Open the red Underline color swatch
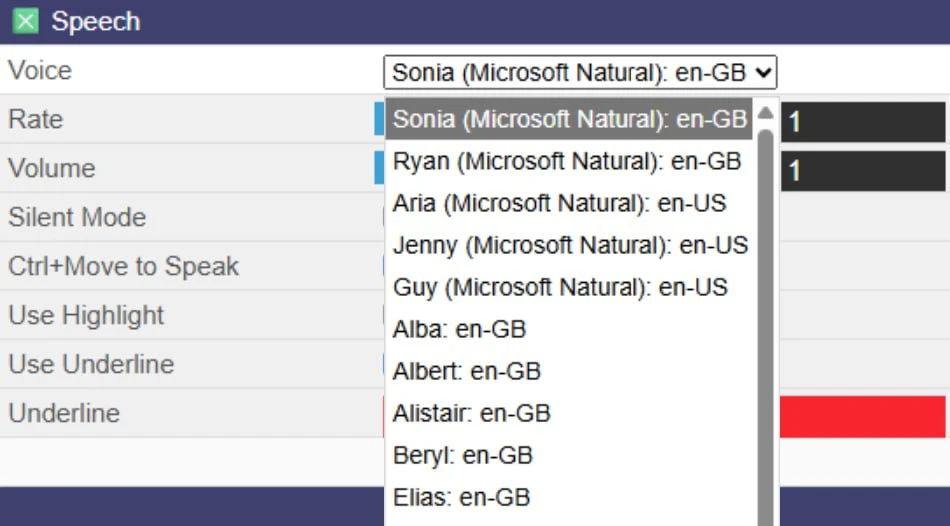Viewport: 950px width, 526px height. click(863, 417)
